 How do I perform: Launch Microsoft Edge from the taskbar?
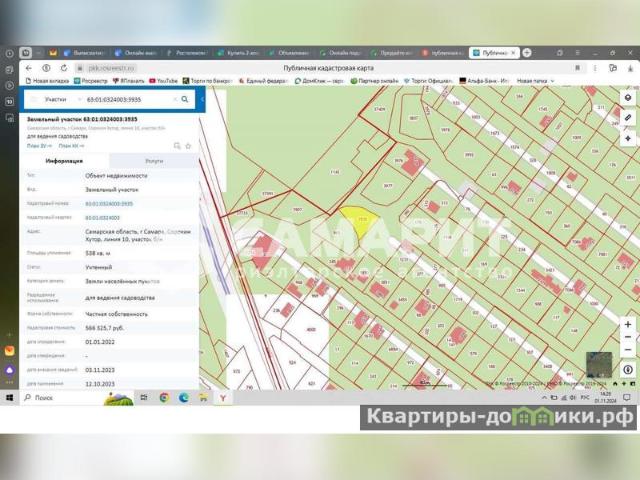coord(184,398)
